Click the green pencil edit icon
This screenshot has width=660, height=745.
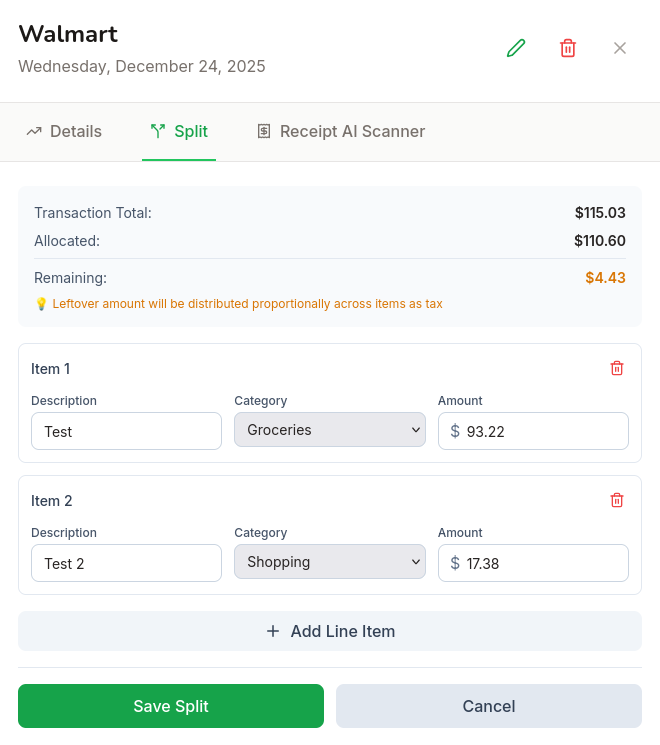516,48
